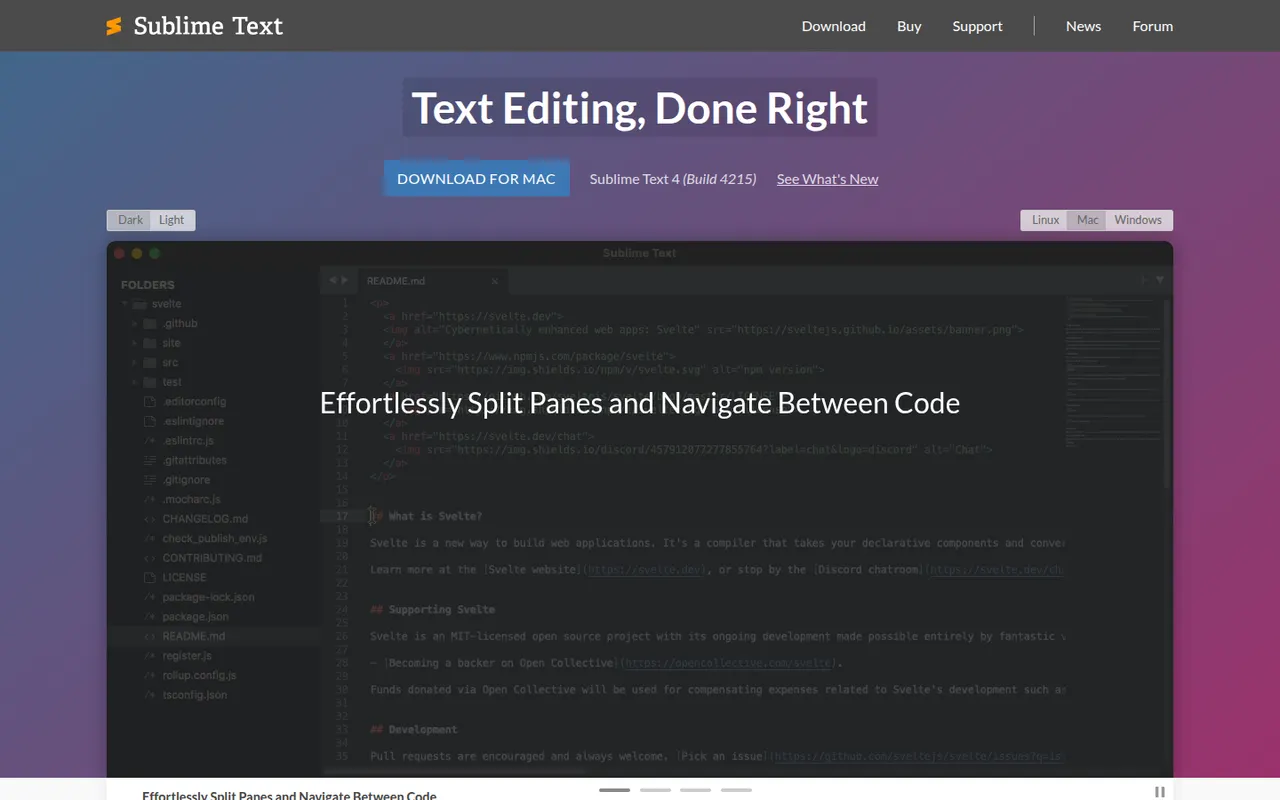Jump to the second slide indicator
This screenshot has height=800, width=1280.
(655, 790)
